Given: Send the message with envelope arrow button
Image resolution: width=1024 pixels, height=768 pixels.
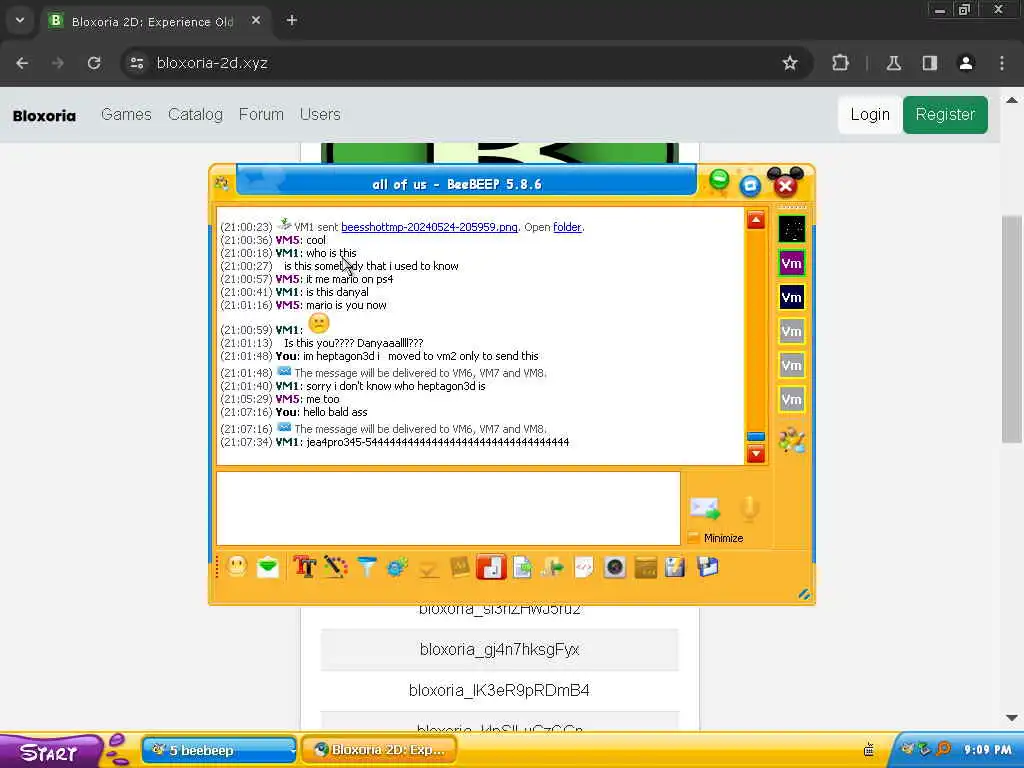Looking at the screenshot, I should click(705, 508).
